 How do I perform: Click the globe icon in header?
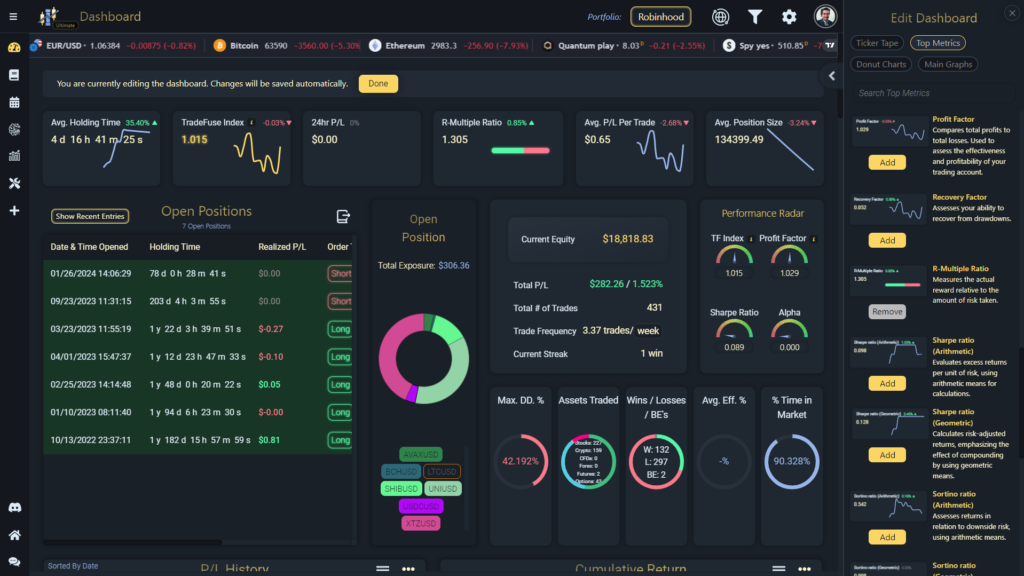[x=720, y=17]
